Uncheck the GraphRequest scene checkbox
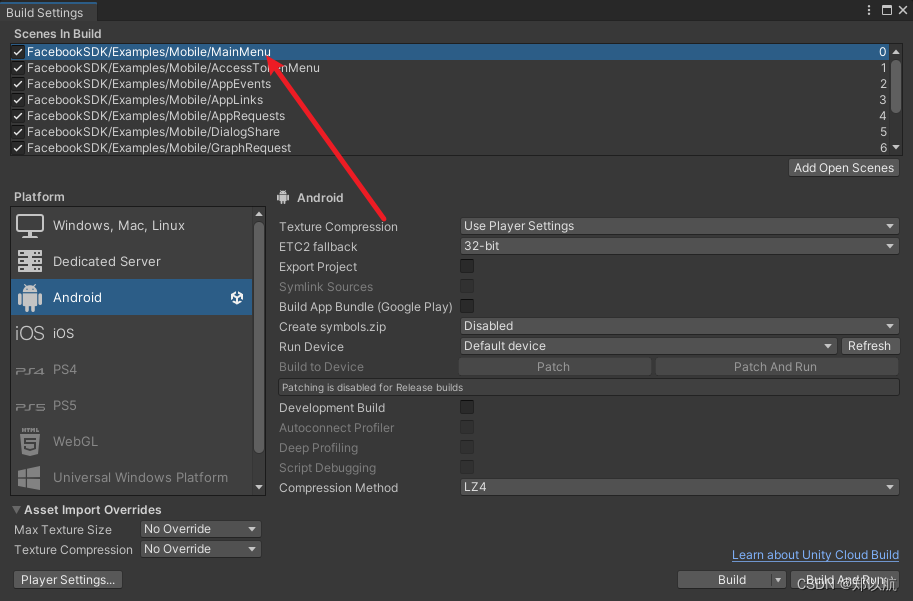The width and height of the screenshot is (913, 601). pyautogui.click(x=18, y=148)
